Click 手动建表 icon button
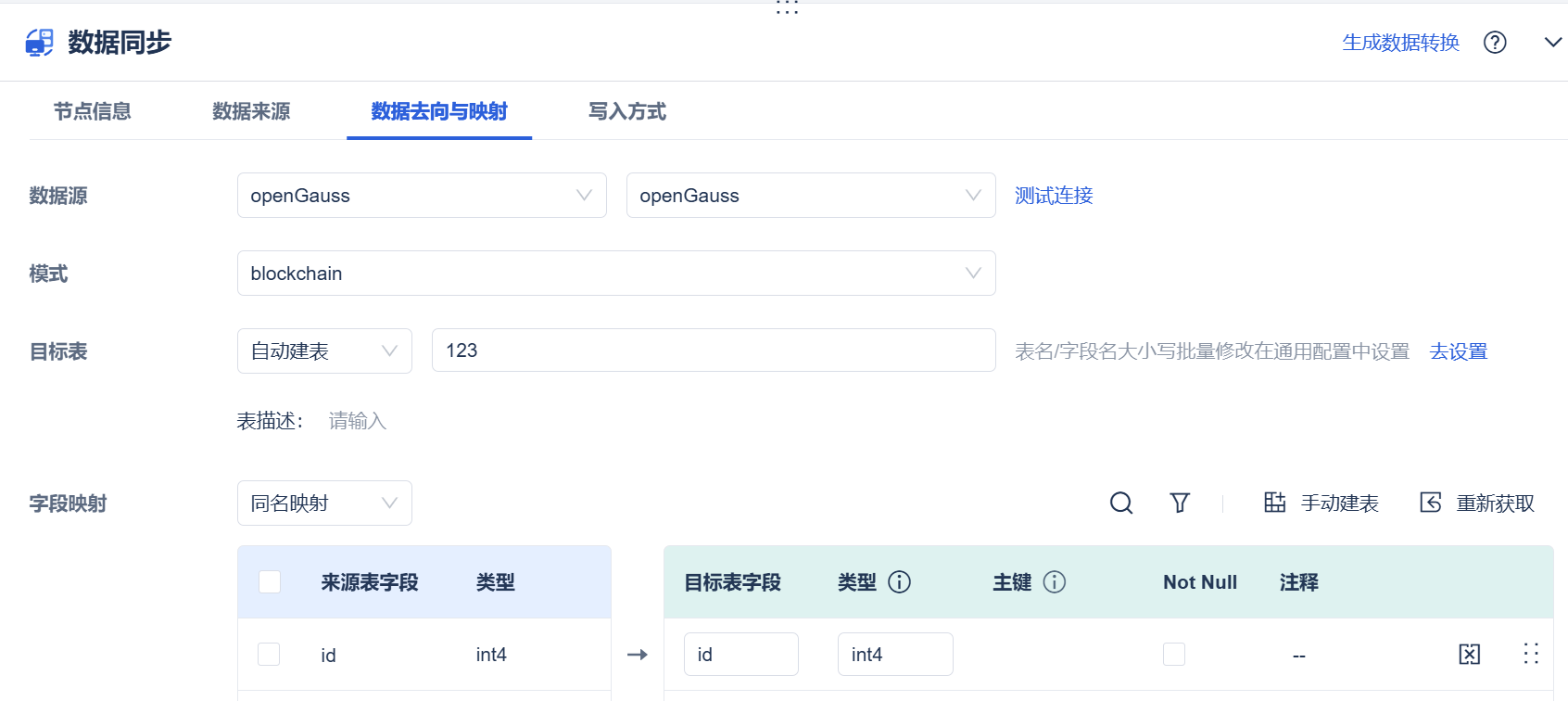The height and width of the screenshot is (701, 1568). (1275, 503)
